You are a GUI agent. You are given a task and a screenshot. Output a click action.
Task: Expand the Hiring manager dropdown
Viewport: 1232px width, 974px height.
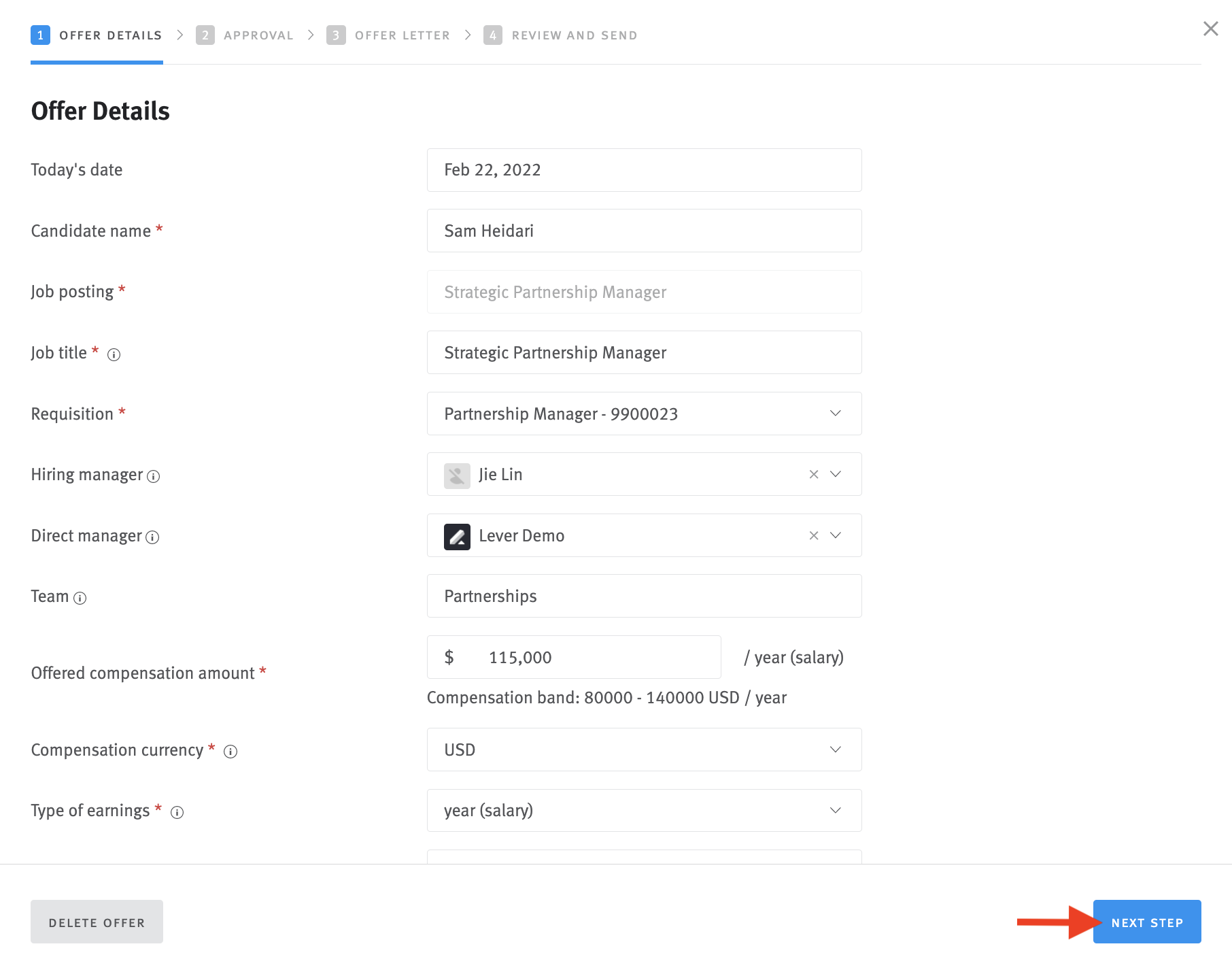coord(835,475)
